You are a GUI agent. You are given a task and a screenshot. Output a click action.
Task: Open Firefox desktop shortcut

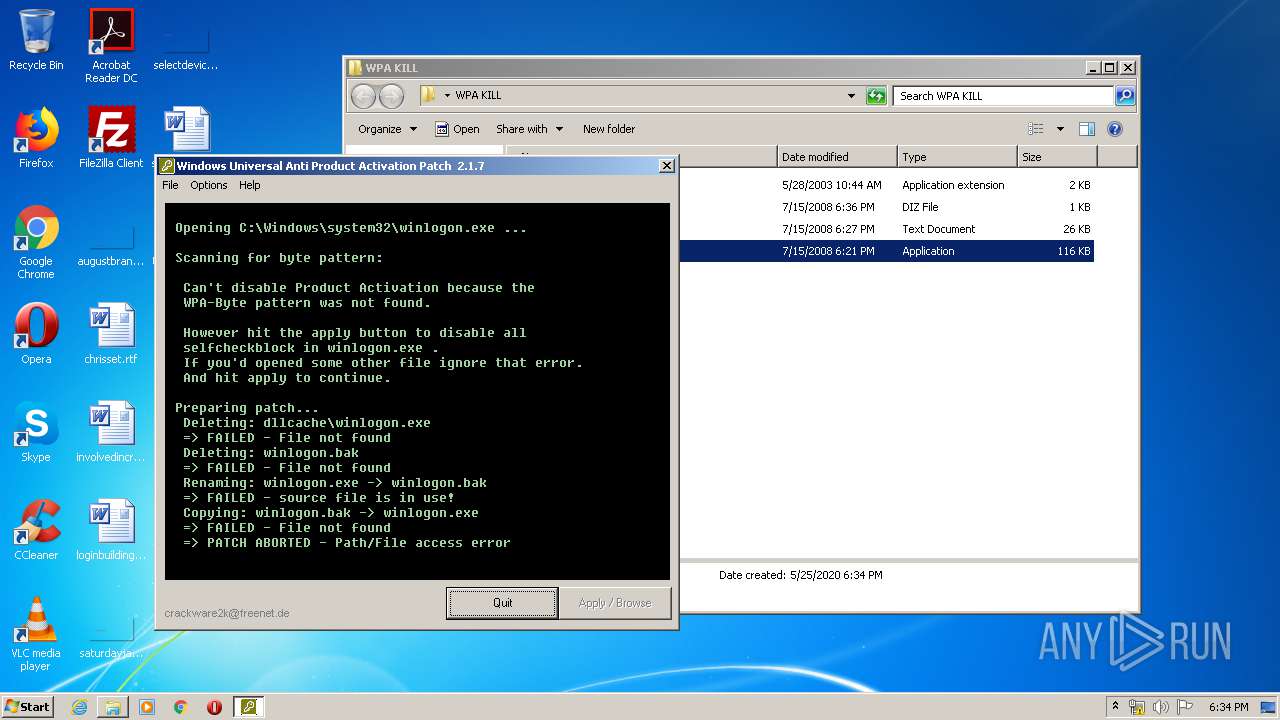[36, 138]
